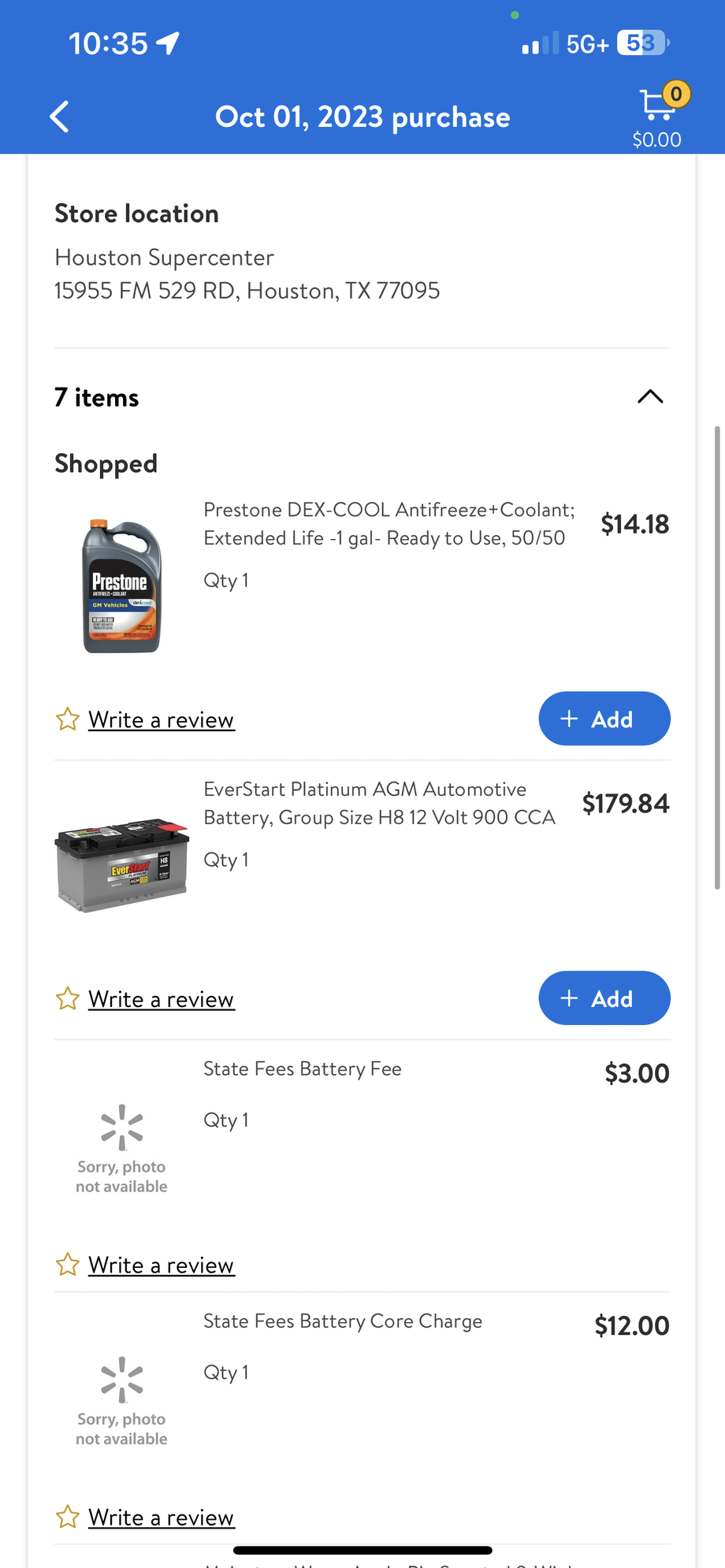725x1568 pixels.
Task: Write a review for Battery Core Charge
Action: click(161, 1517)
